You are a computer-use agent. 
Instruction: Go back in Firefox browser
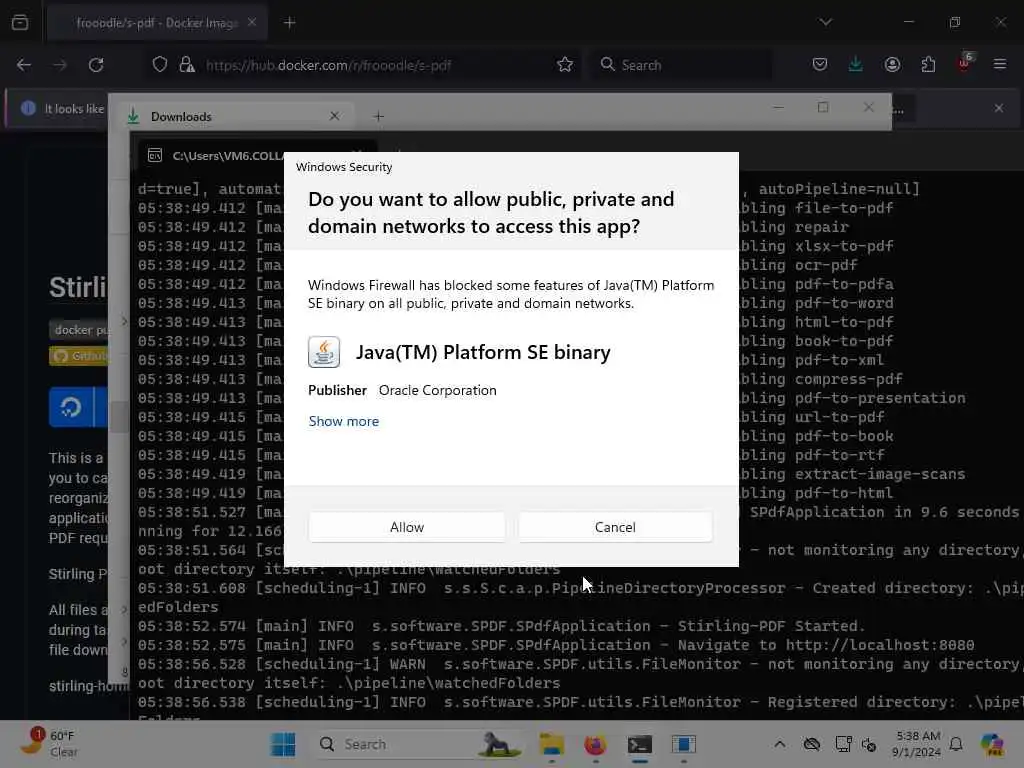[24, 65]
